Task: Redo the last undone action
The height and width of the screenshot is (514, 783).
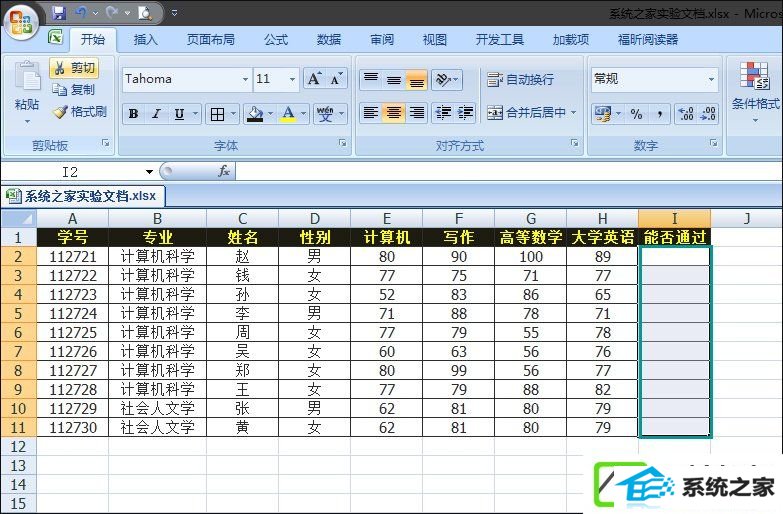Action: pos(113,12)
